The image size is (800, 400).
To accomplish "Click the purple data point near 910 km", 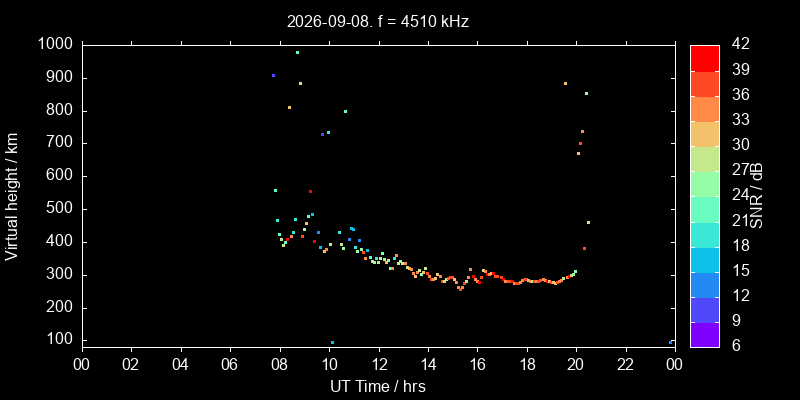I will coord(273,76).
